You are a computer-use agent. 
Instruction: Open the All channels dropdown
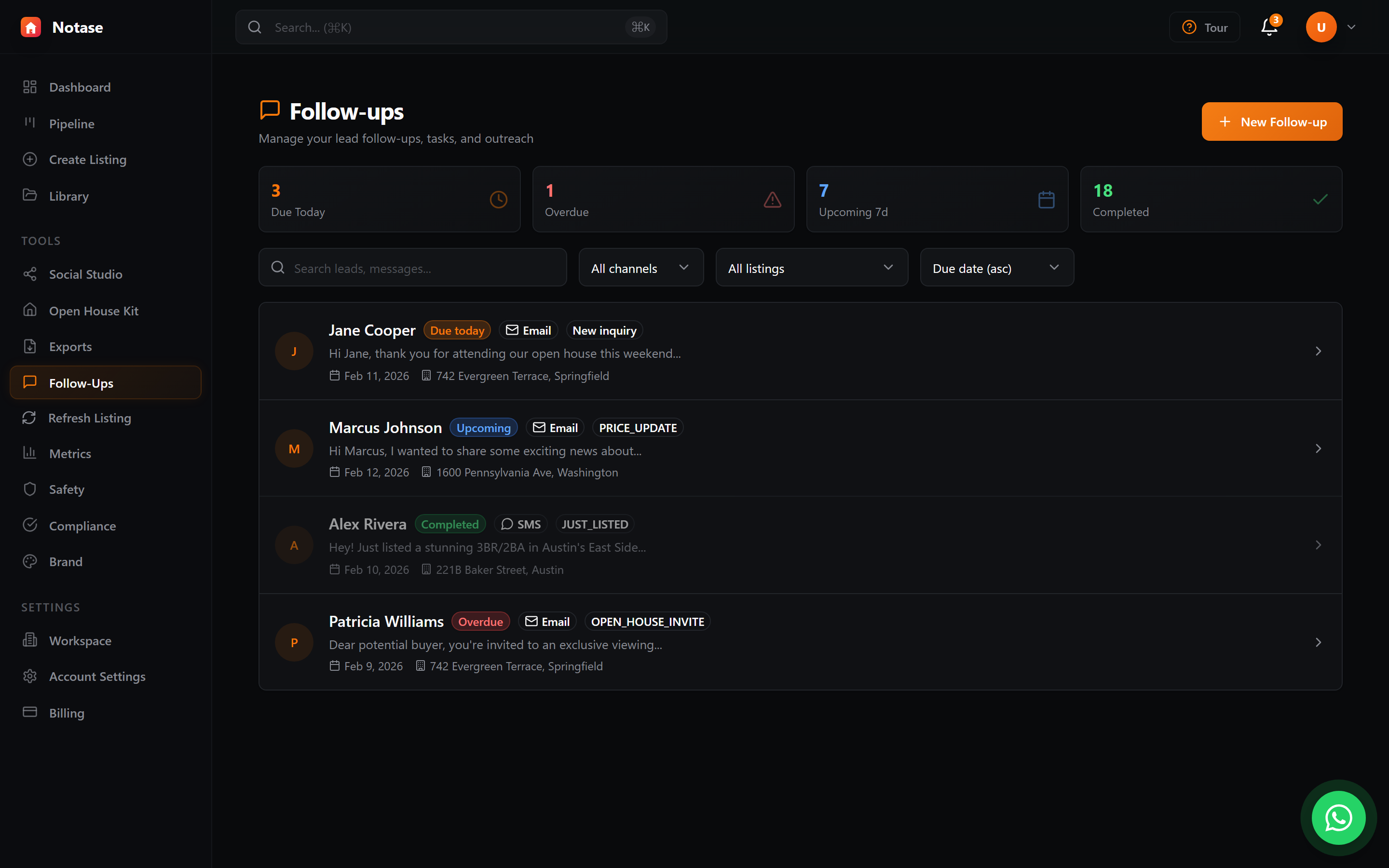coord(640,268)
